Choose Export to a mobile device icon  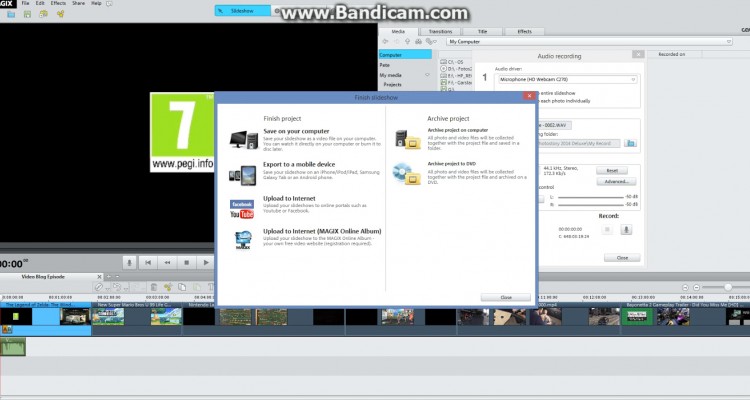pos(243,175)
